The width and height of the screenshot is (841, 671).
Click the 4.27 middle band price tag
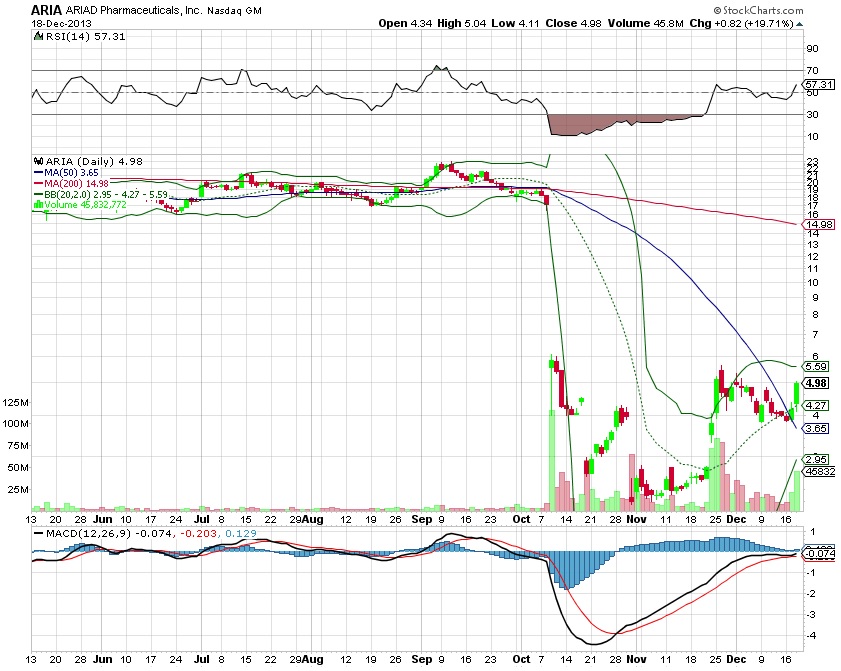click(x=816, y=405)
